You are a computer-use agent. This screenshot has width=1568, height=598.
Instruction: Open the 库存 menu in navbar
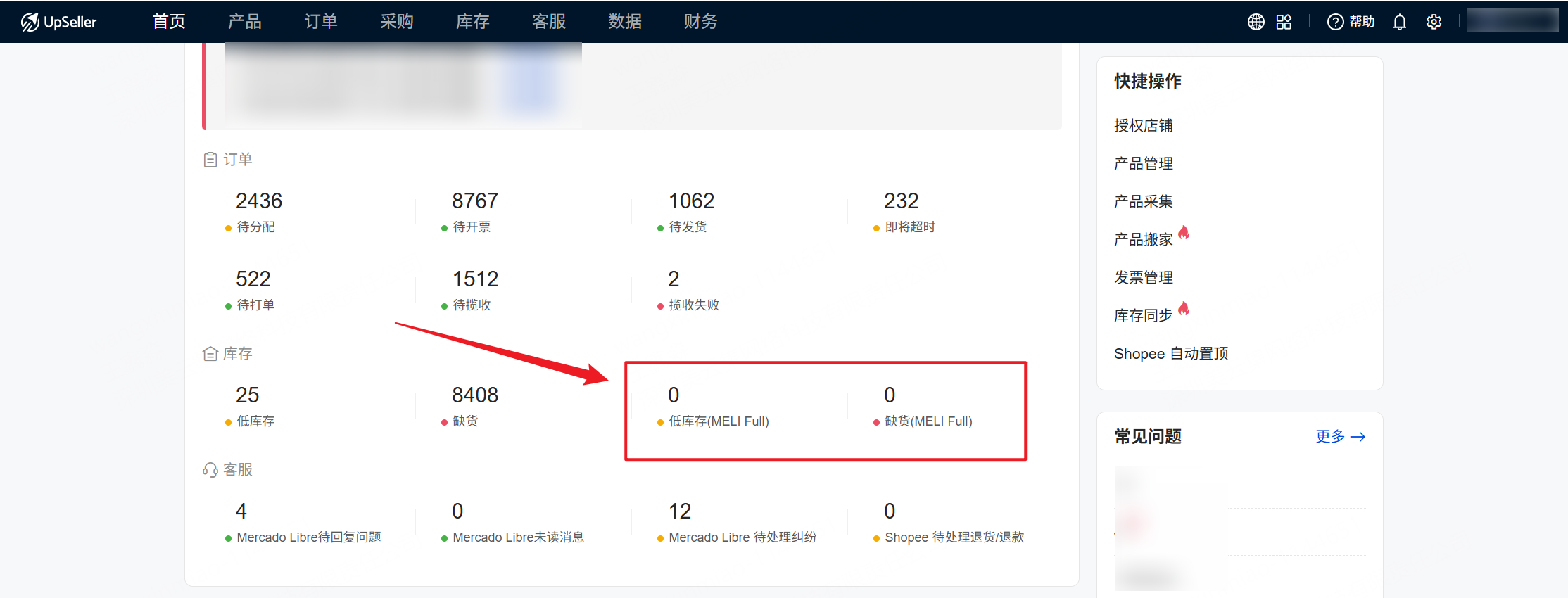[472, 22]
